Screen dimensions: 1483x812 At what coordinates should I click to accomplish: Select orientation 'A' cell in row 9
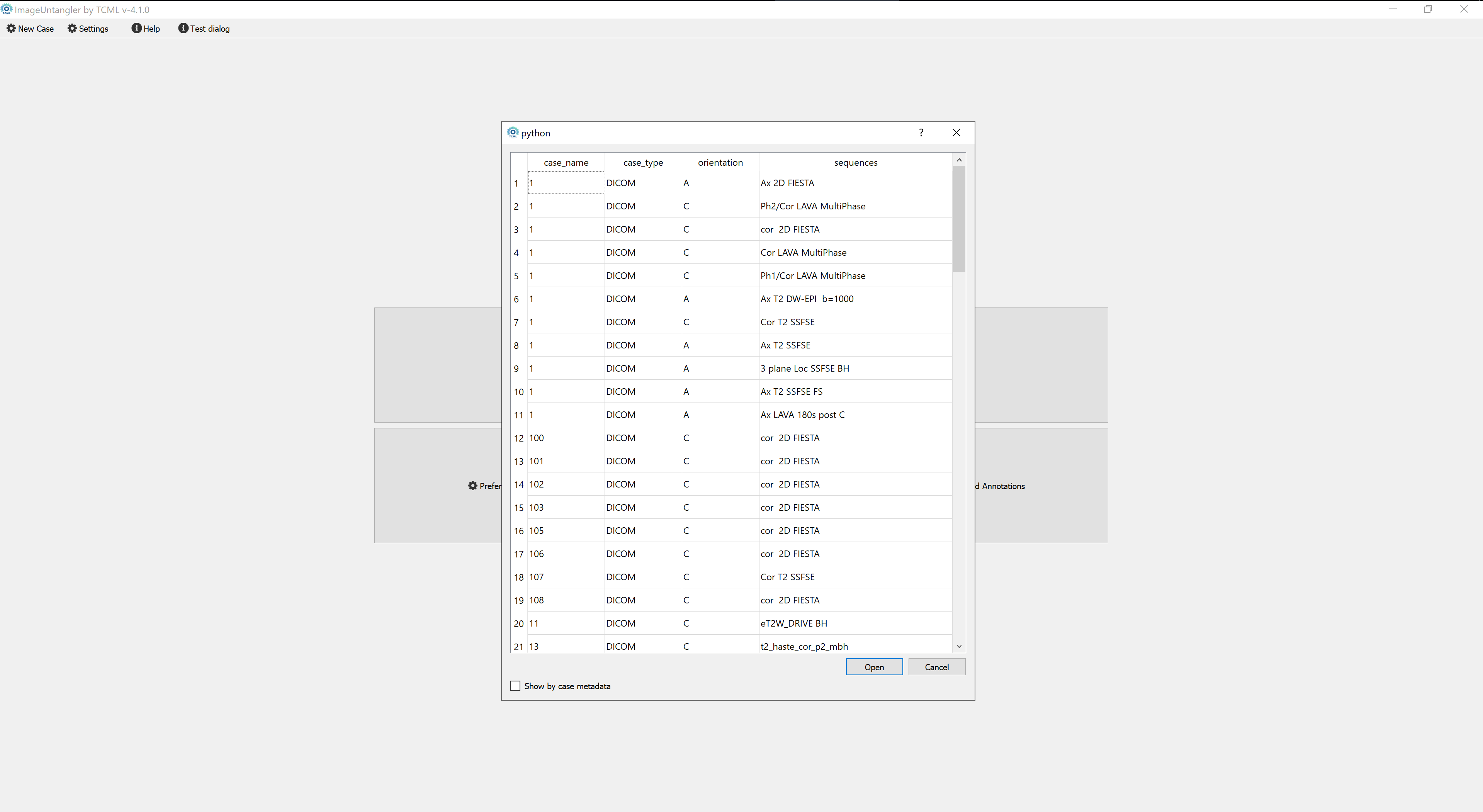tap(720, 368)
